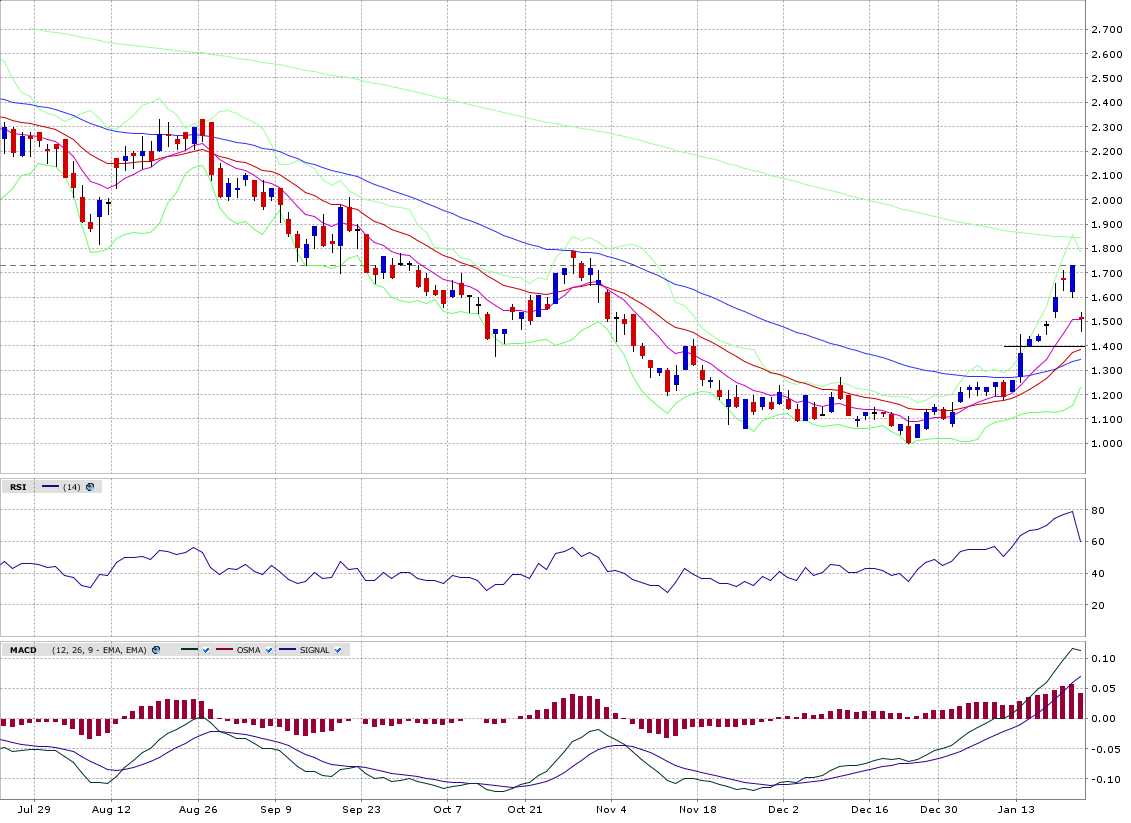
Task: Uncheck the OSMA histogram checkbox
Action: [268, 650]
